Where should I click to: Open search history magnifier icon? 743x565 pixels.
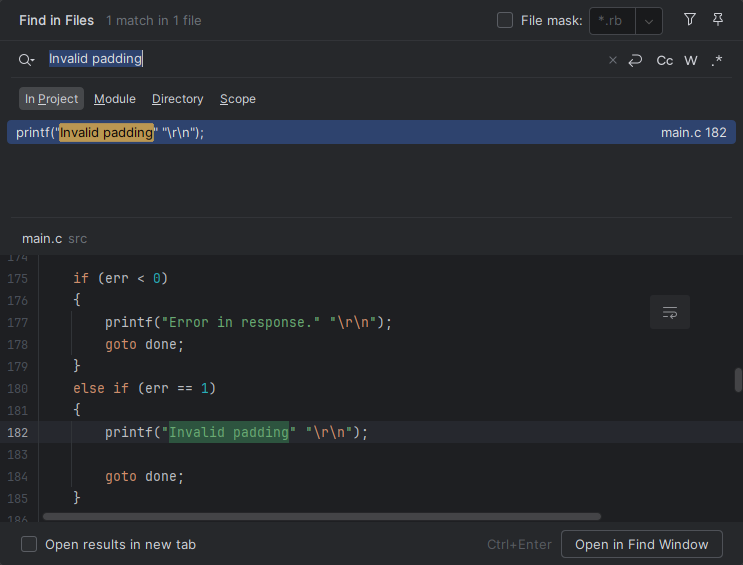(26, 60)
